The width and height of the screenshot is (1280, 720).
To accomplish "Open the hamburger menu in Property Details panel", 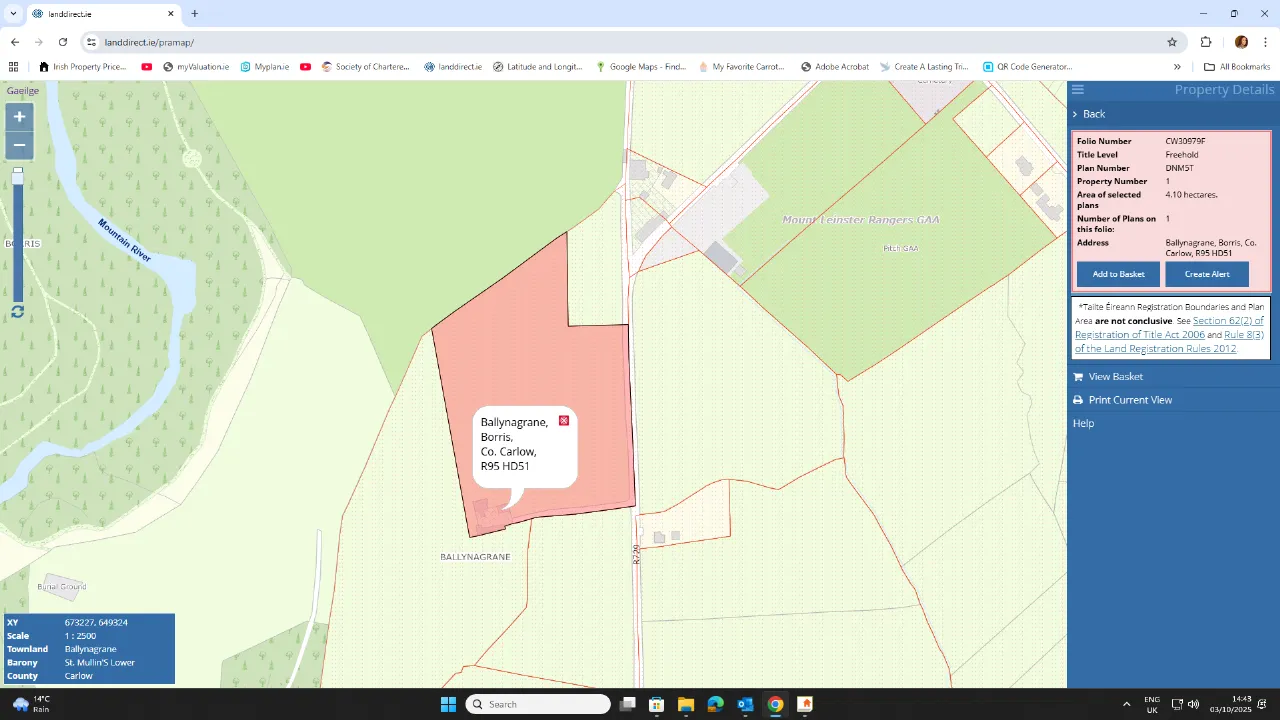I will pos(1077,89).
